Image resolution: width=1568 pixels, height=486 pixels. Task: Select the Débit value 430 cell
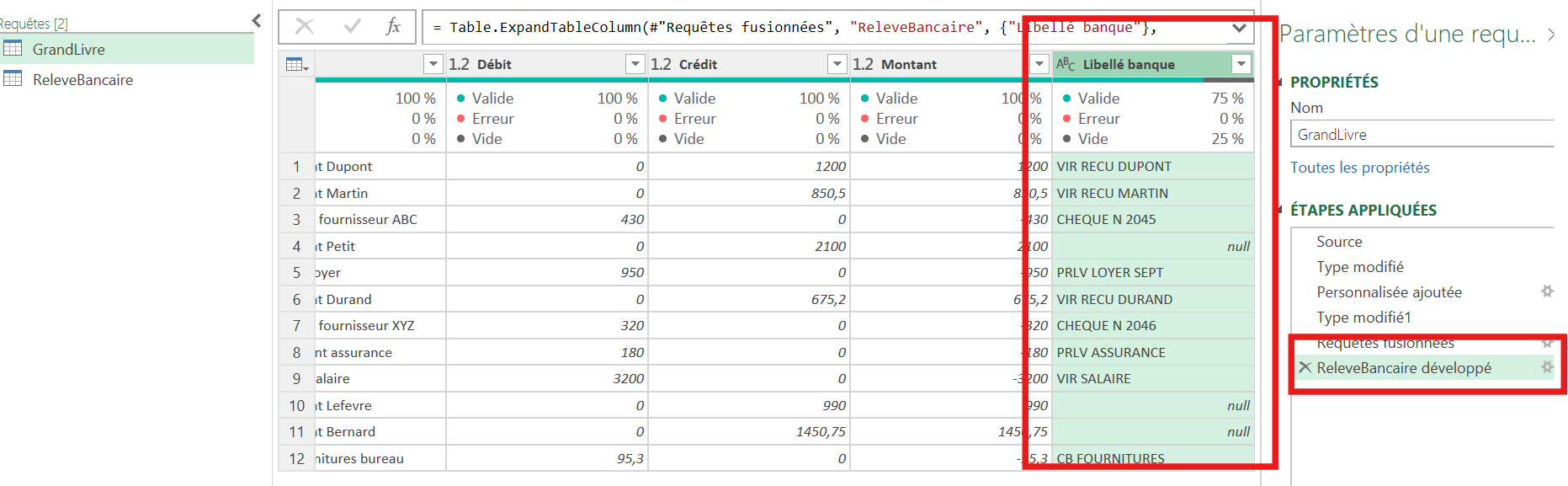[x=547, y=220]
